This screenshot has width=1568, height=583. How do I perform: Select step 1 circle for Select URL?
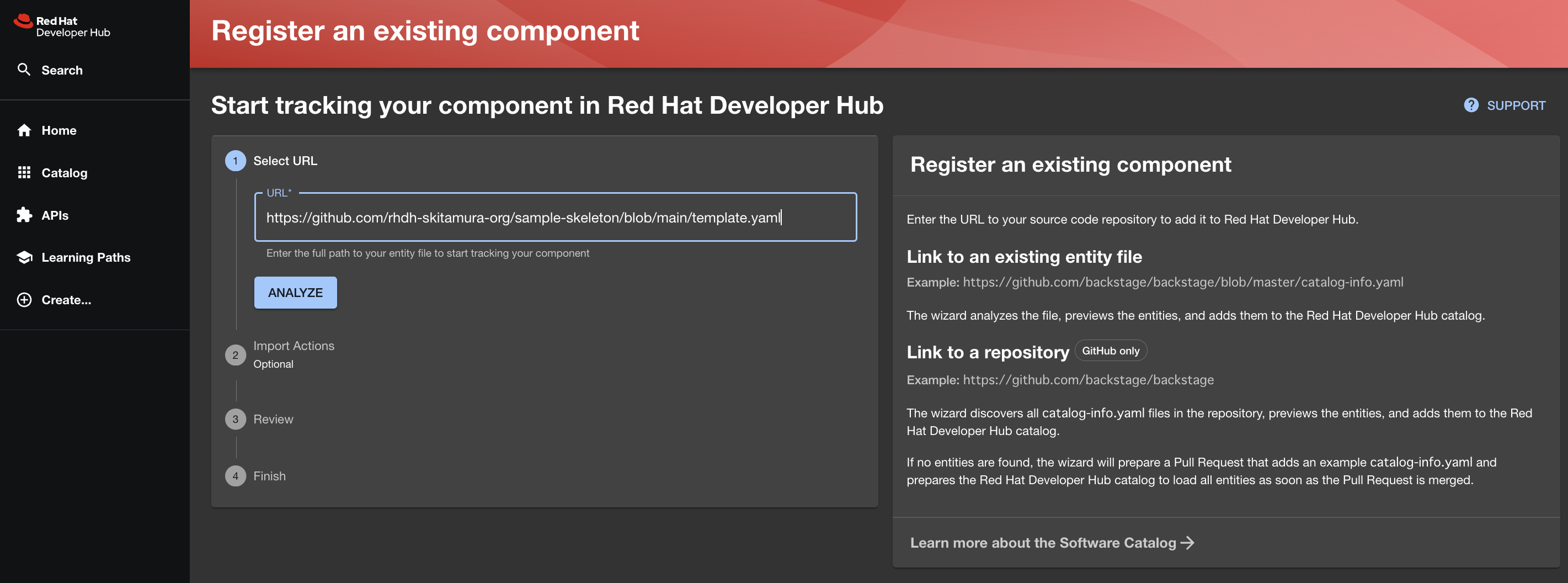click(236, 161)
